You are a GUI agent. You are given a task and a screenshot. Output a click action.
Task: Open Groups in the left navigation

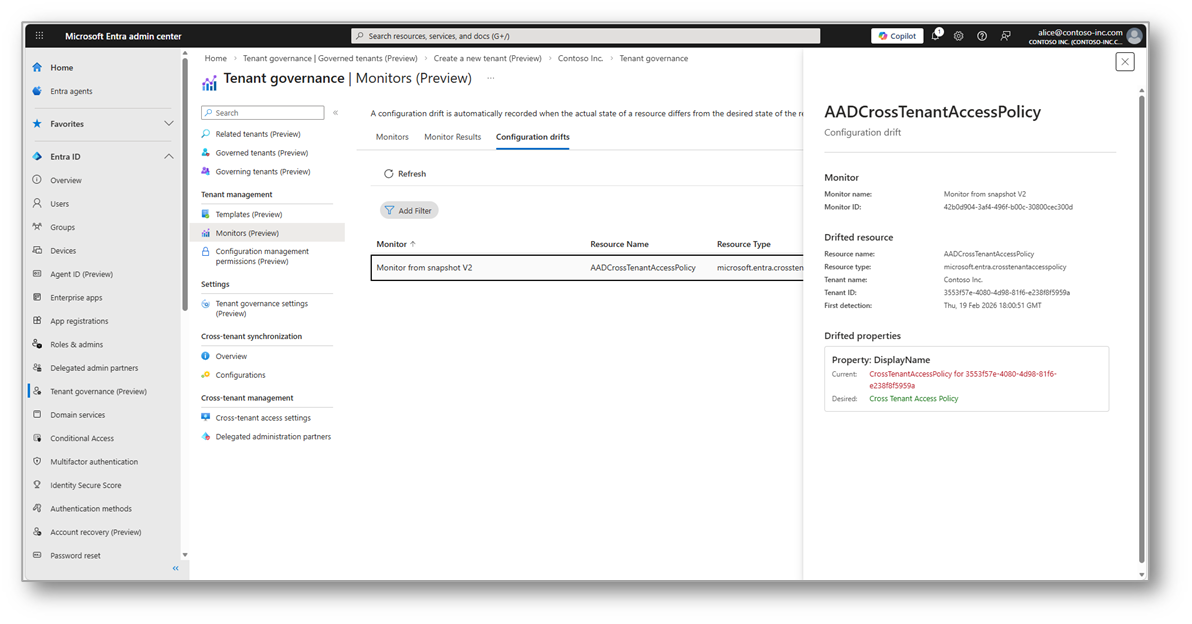62,227
